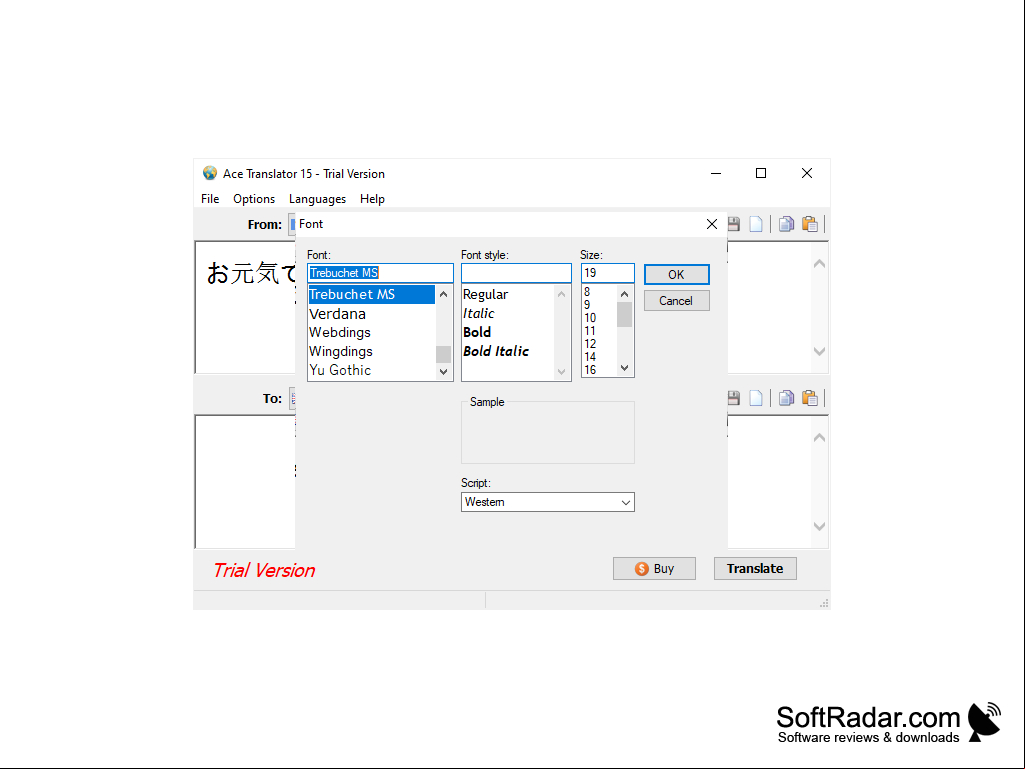Click the size list scroll up arrow
Viewport: 1025px width, 769px height.
[x=625, y=294]
